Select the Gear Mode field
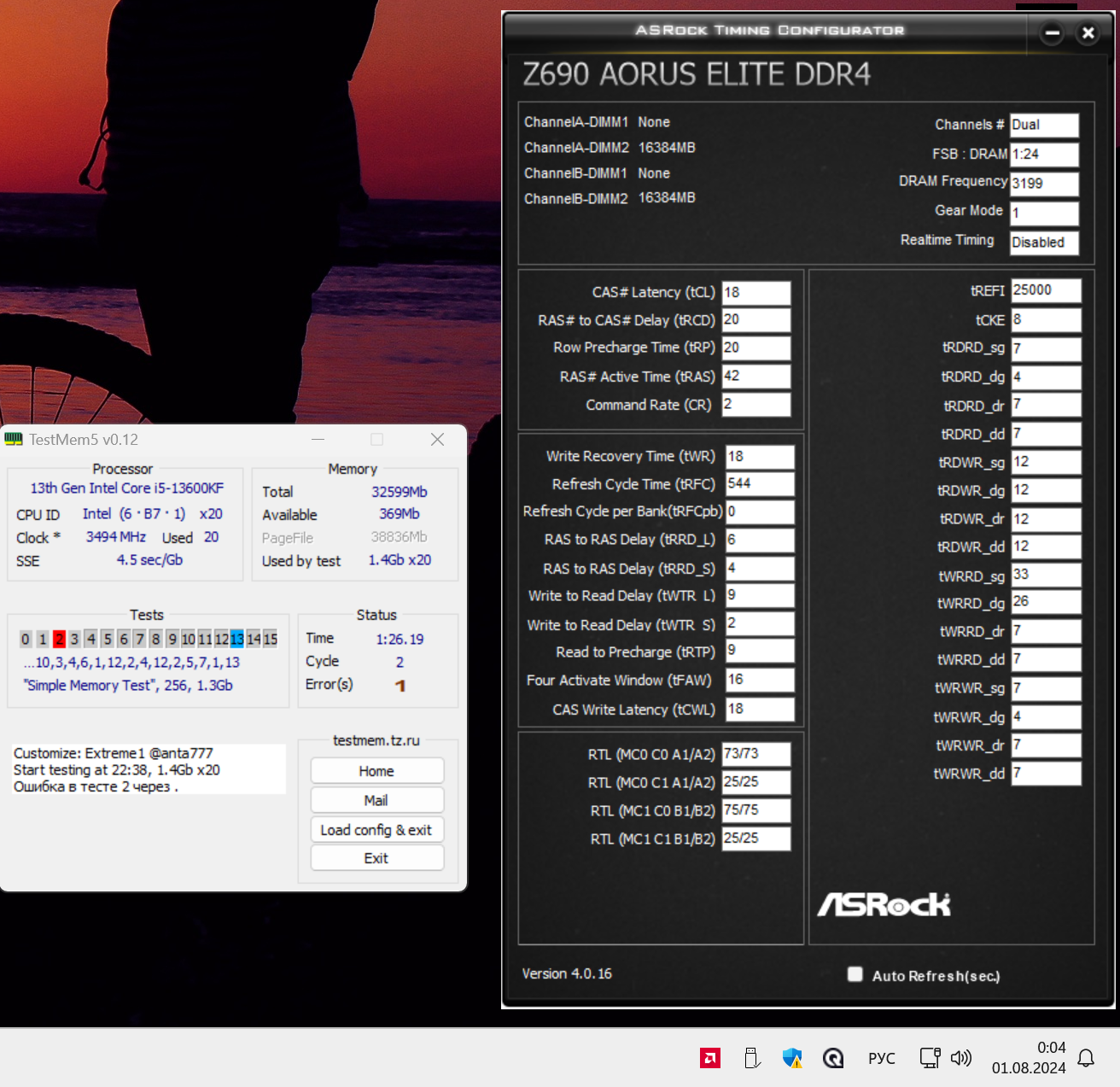1120x1087 pixels. [x=1044, y=213]
